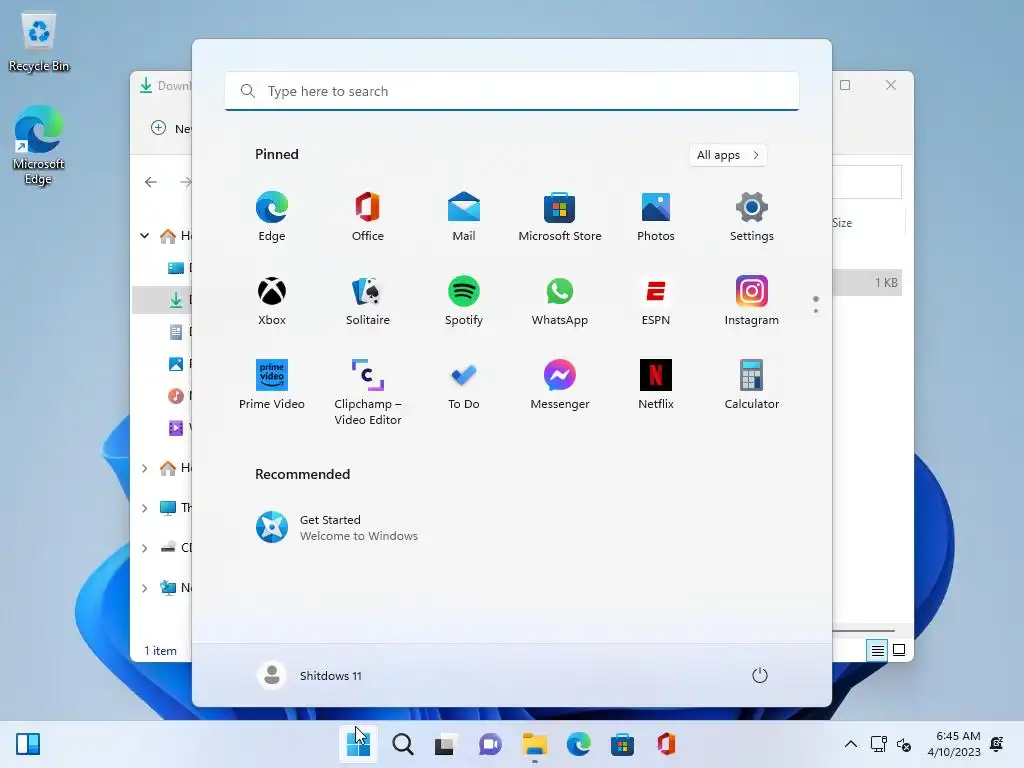The height and width of the screenshot is (768, 1024).
Task: Open the Calculator app
Action: [x=752, y=385]
